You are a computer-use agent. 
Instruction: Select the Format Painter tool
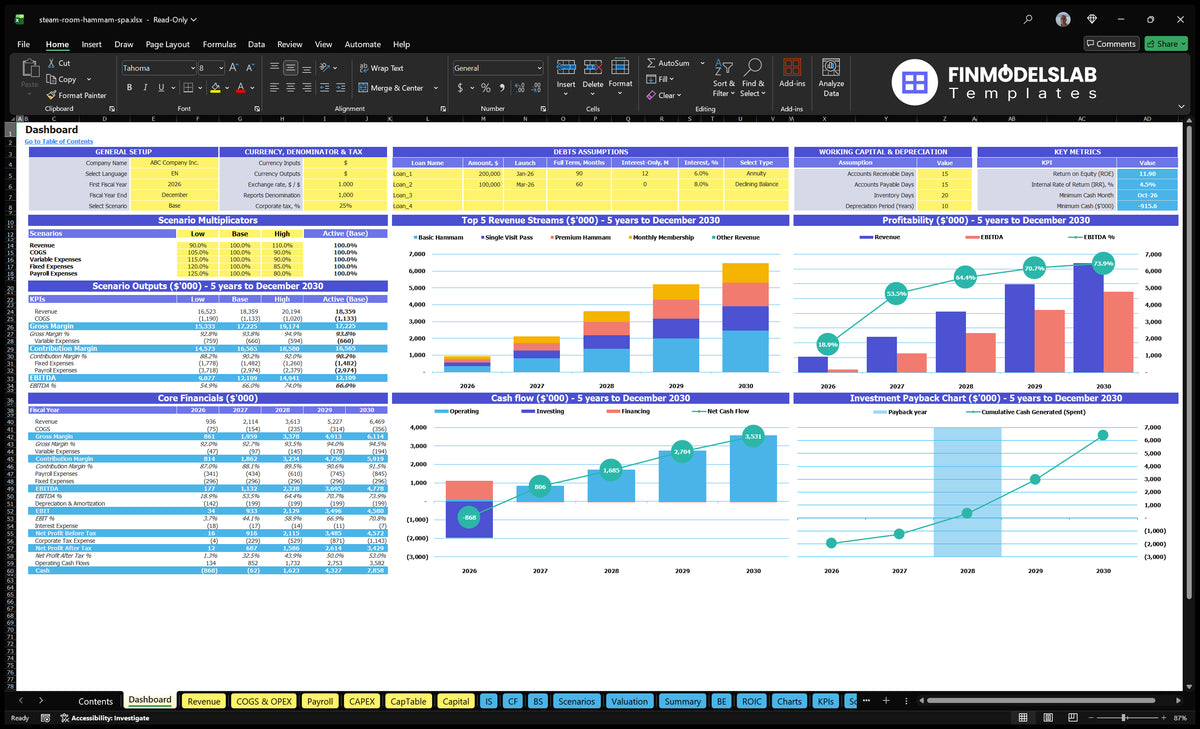tap(76, 95)
